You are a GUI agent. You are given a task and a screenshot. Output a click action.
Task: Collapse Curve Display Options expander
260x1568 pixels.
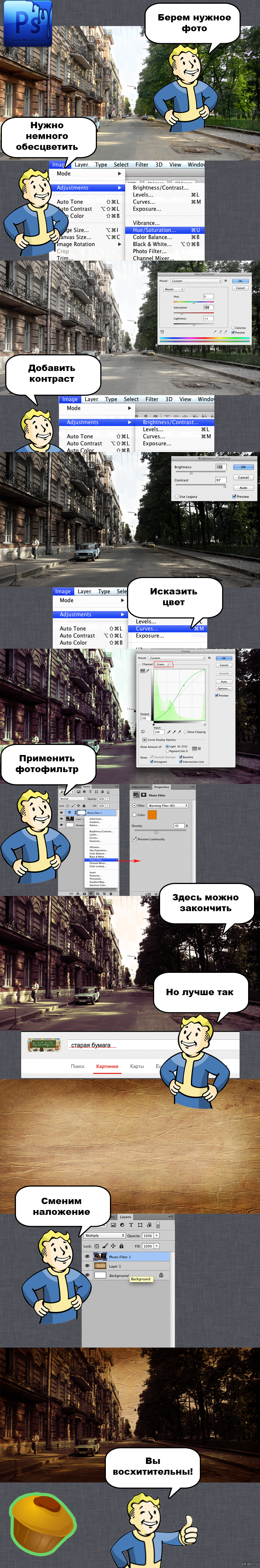click(x=144, y=739)
